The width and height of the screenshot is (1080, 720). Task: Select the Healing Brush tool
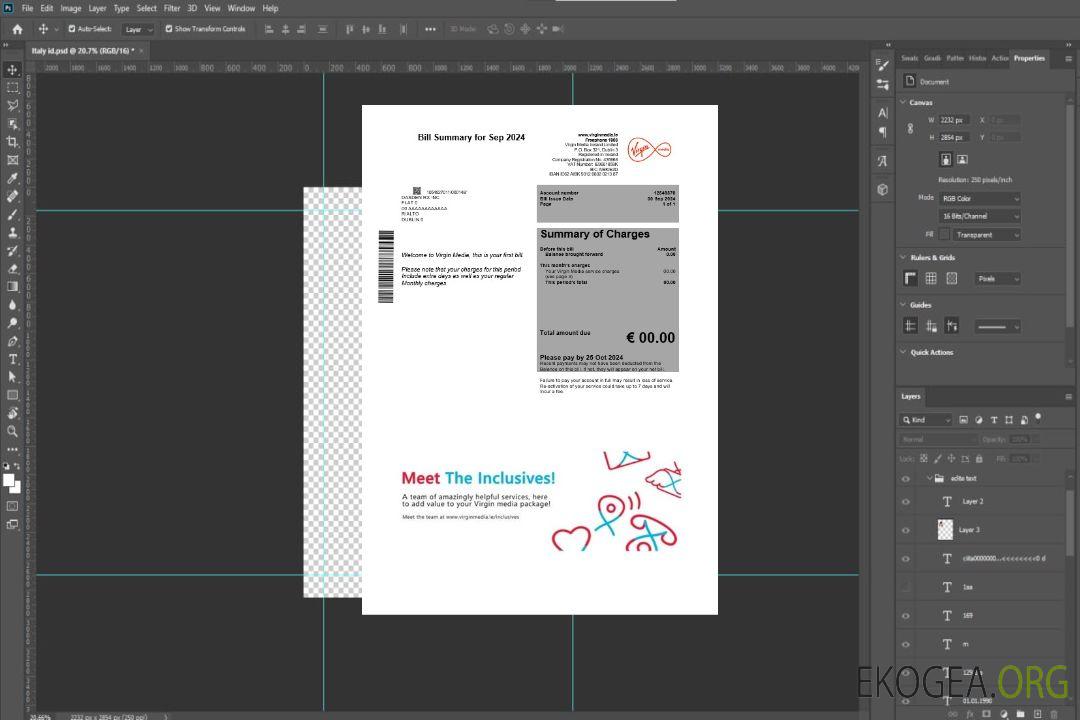12,196
